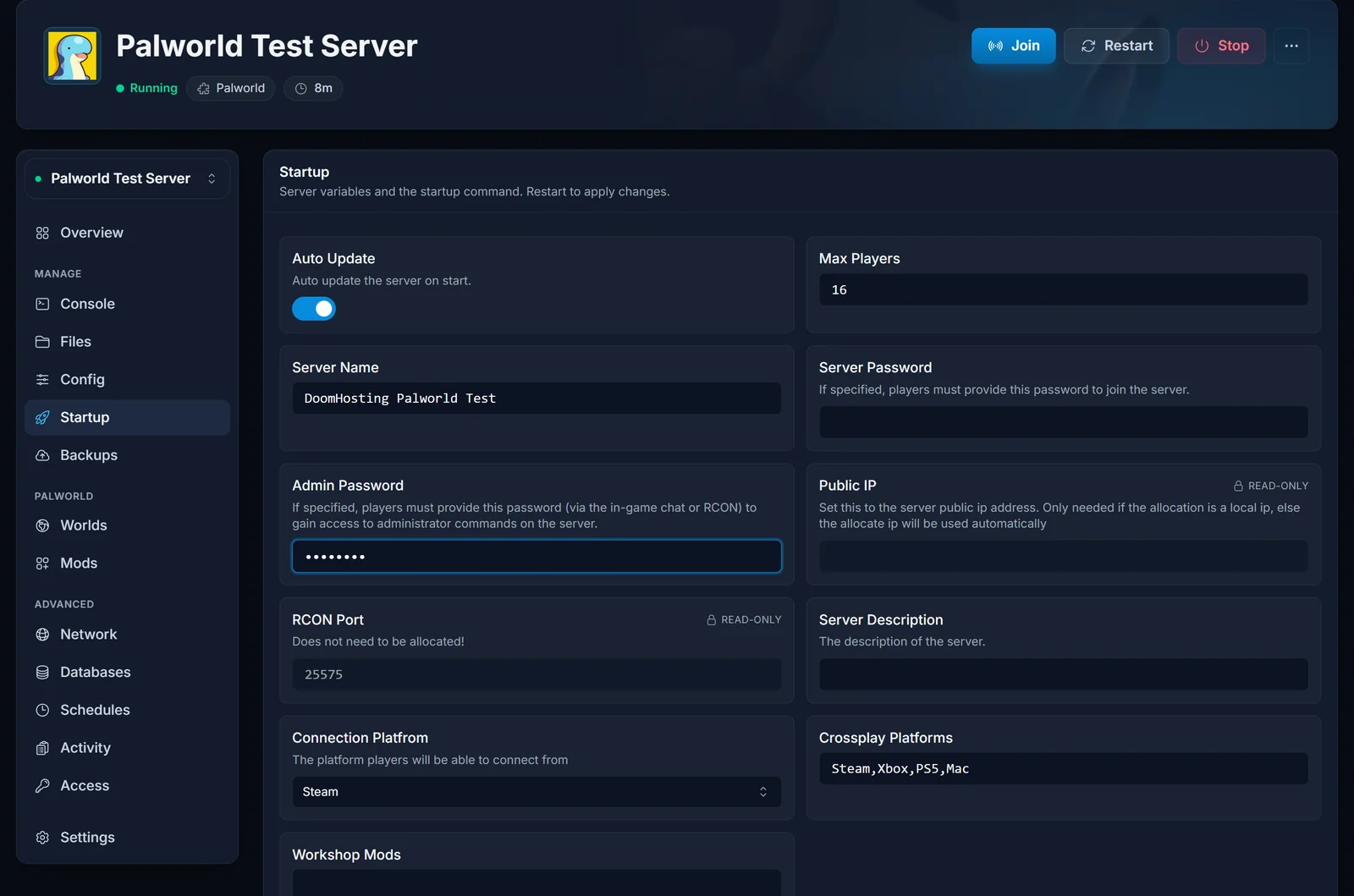Open the Access page
The width and height of the screenshot is (1354, 896).
[127, 786]
